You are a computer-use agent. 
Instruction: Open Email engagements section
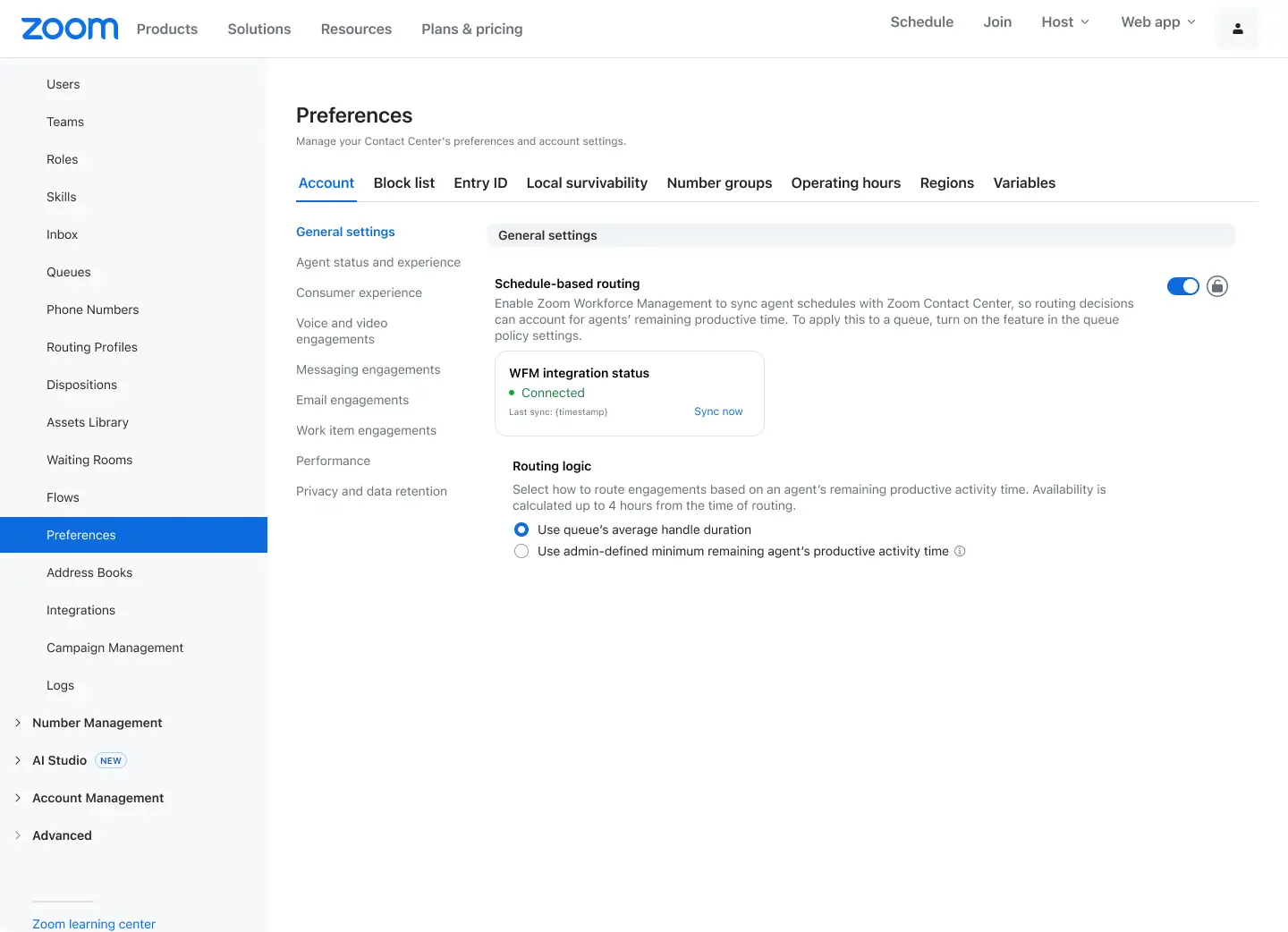[x=352, y=400]
